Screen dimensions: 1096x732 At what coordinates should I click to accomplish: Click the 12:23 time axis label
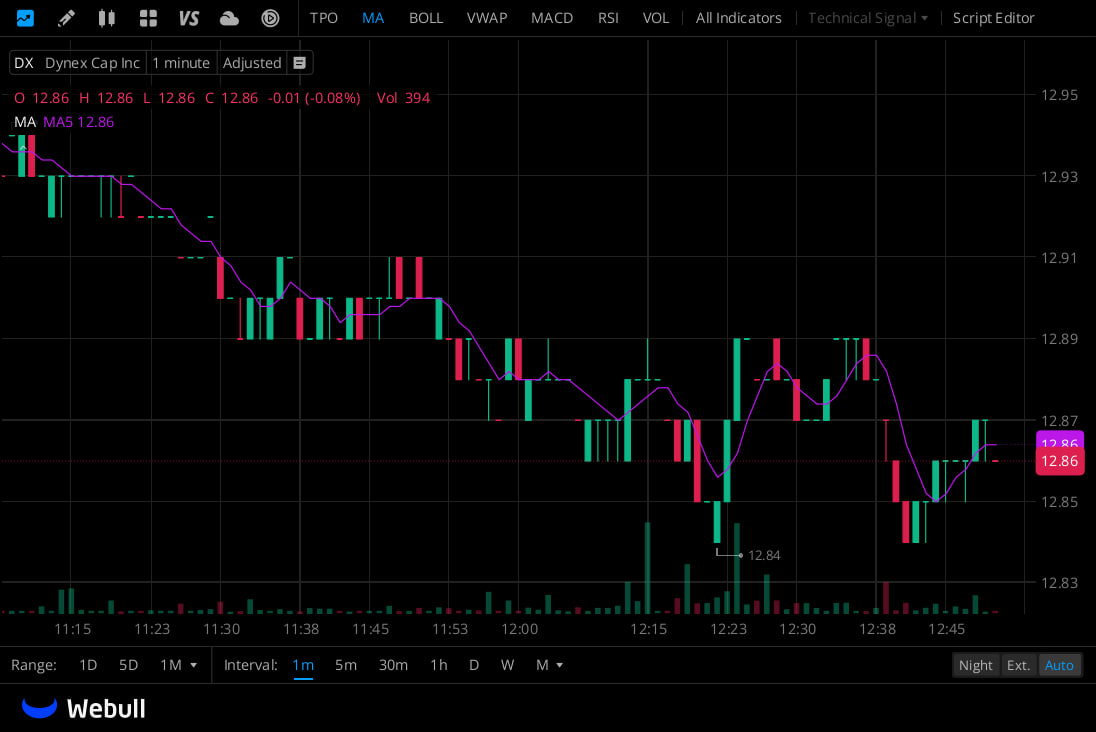point(728,629)
